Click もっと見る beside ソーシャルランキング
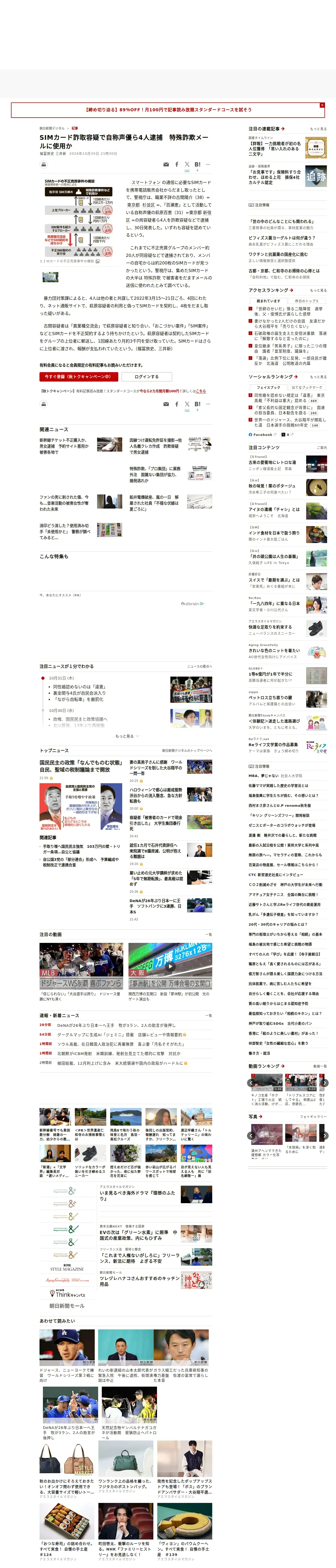Viewport: 336px width, 1568px height. (318, 377)
